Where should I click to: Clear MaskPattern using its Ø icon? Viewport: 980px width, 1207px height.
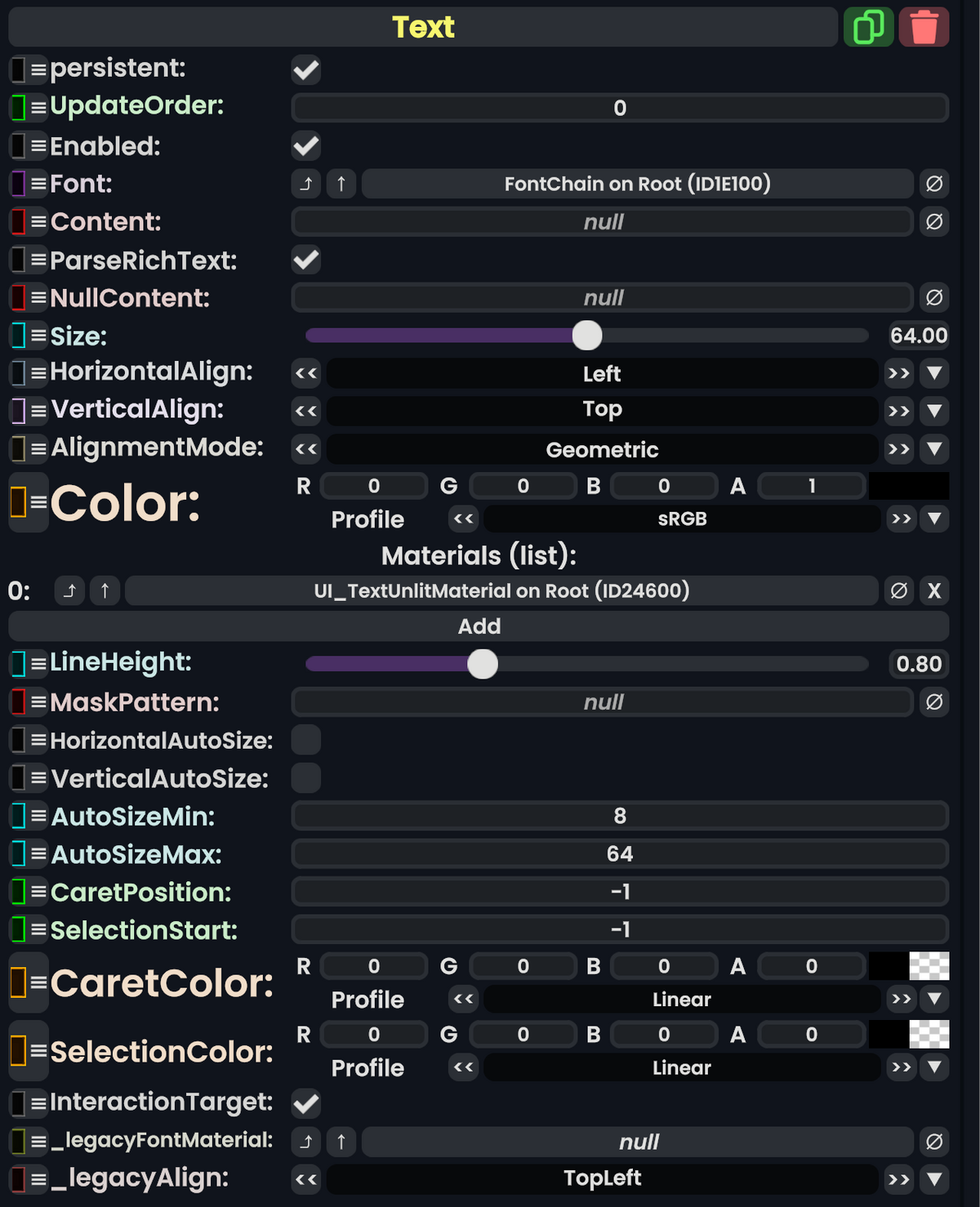coord(934,701)
